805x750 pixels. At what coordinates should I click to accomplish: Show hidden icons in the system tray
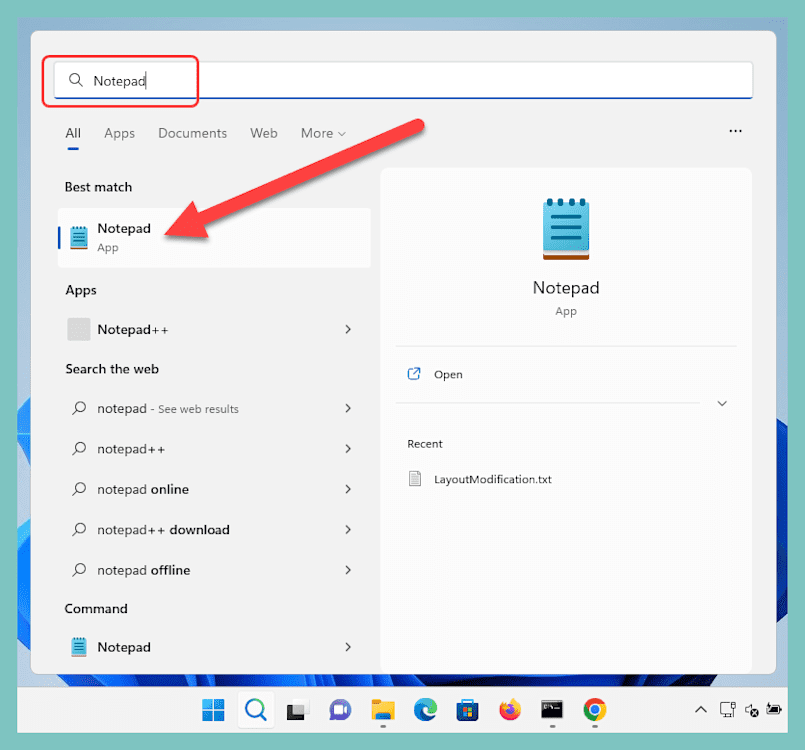coord(701,710)
